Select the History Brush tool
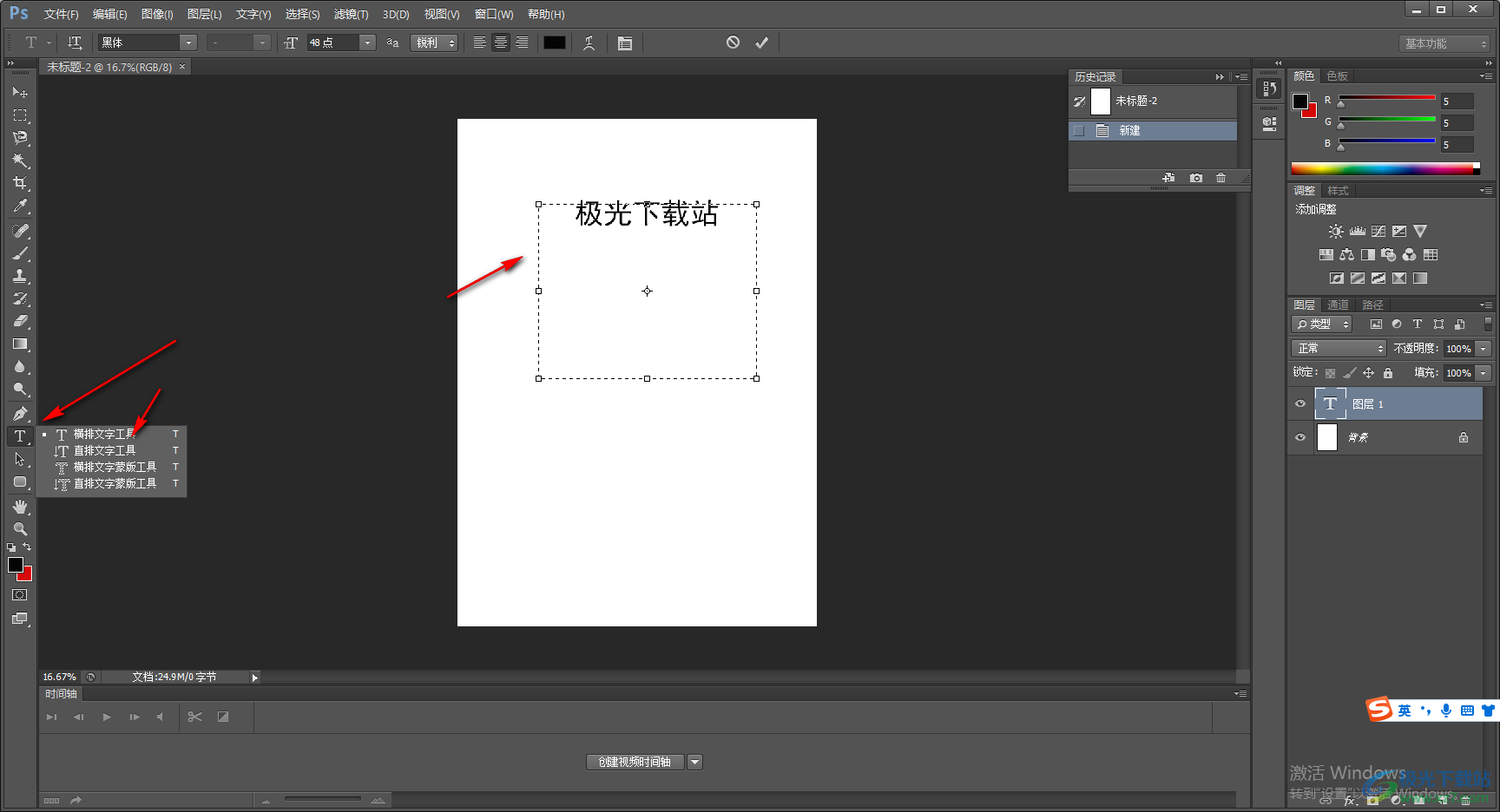The image size is (1500, 812). tap(20, 298)
